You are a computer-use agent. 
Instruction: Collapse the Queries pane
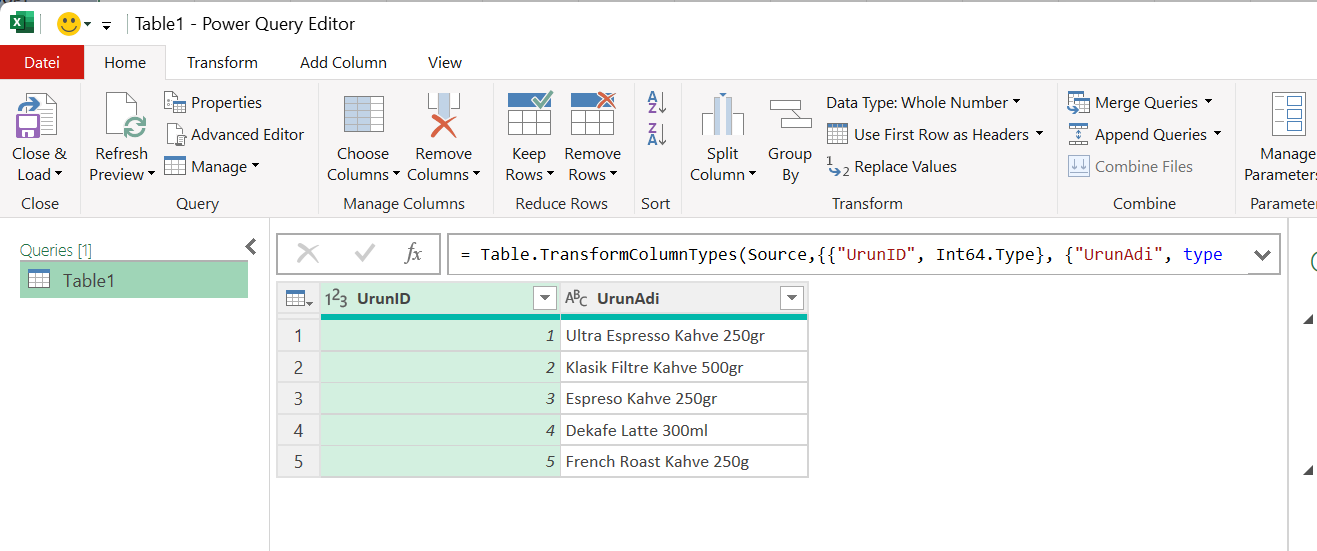point(251,247)
